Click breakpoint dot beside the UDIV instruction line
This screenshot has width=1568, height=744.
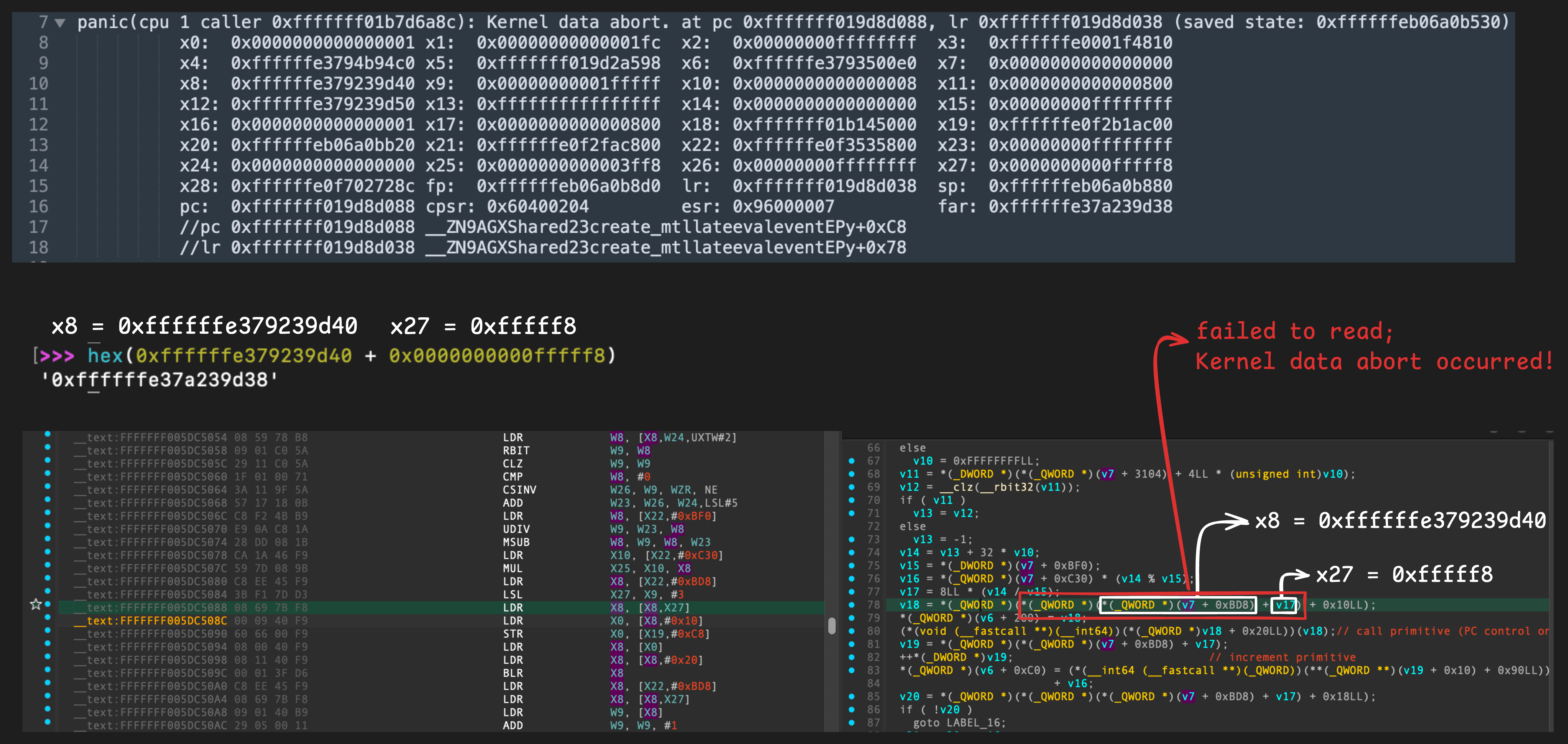tap(48, 525)
